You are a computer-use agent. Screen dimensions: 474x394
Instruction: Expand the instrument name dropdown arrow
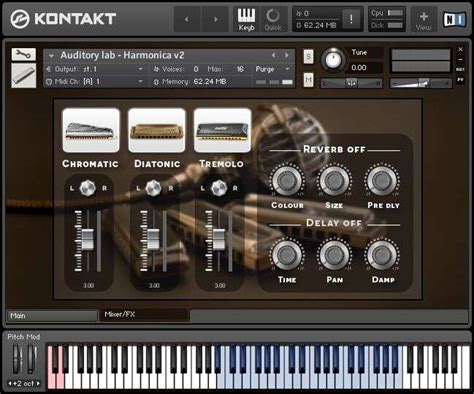(x=51, y=56)
